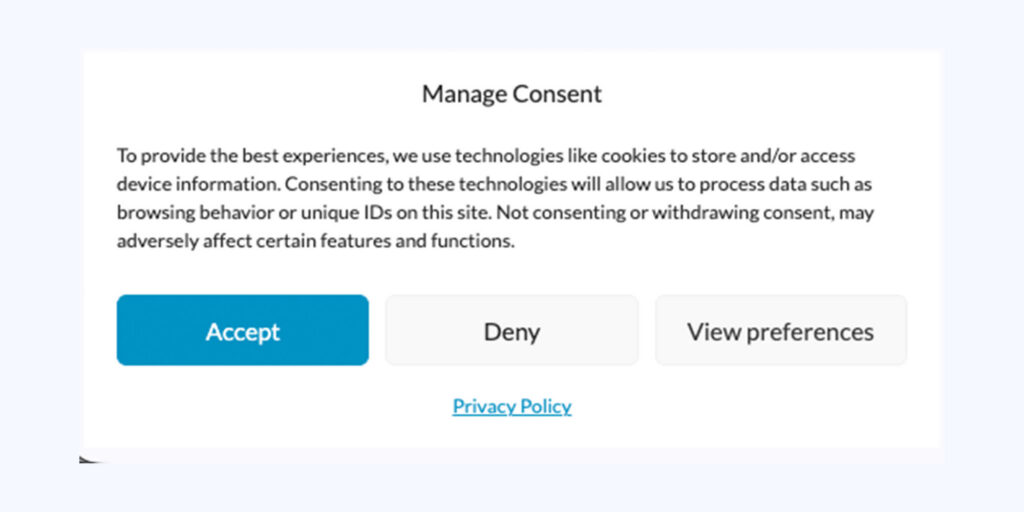The width and height of the screenshot is (1024, 512).
Task: Open View preferences
Action: (x=781, y=330)
